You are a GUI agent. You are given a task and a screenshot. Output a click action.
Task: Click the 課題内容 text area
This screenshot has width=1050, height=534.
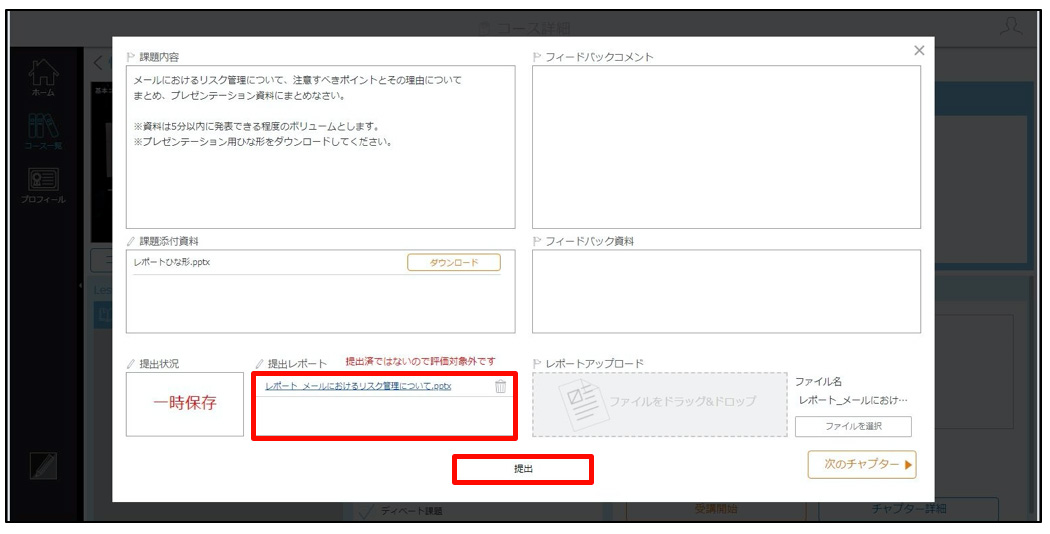pyautogui.click(x=321, y=147)
